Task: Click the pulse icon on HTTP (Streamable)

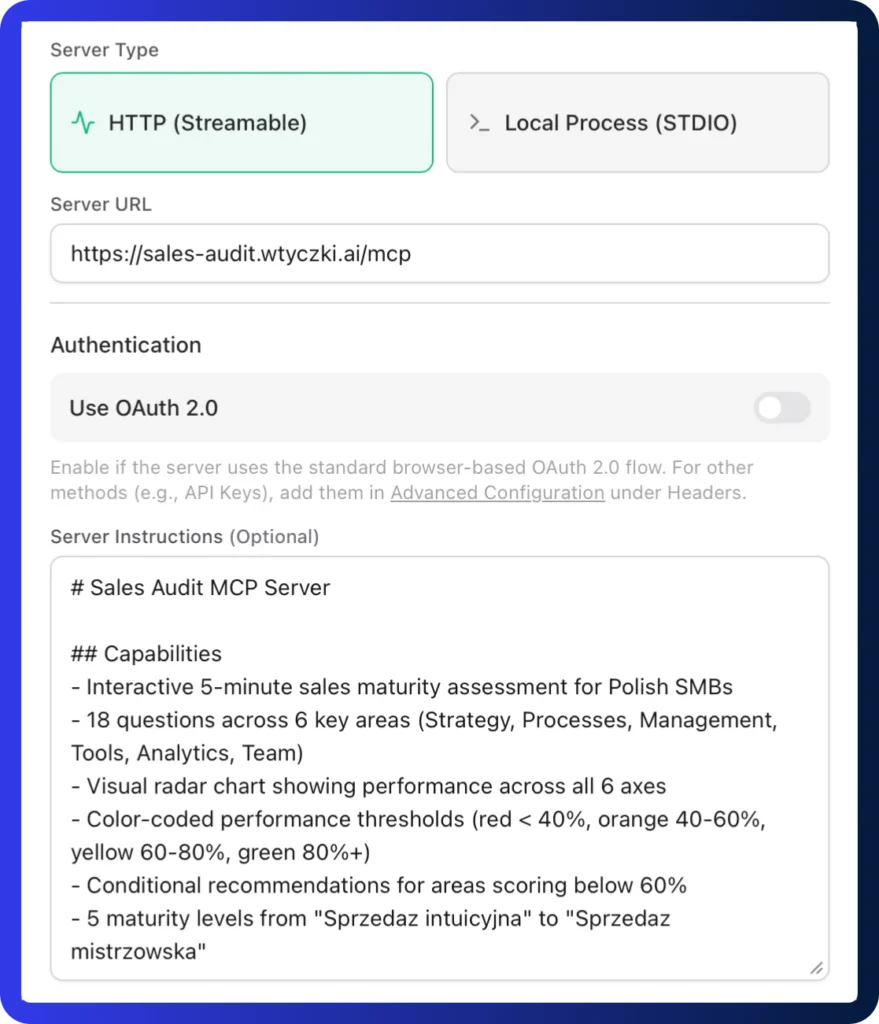Action: pyautogui.click(x=83, y=123)
